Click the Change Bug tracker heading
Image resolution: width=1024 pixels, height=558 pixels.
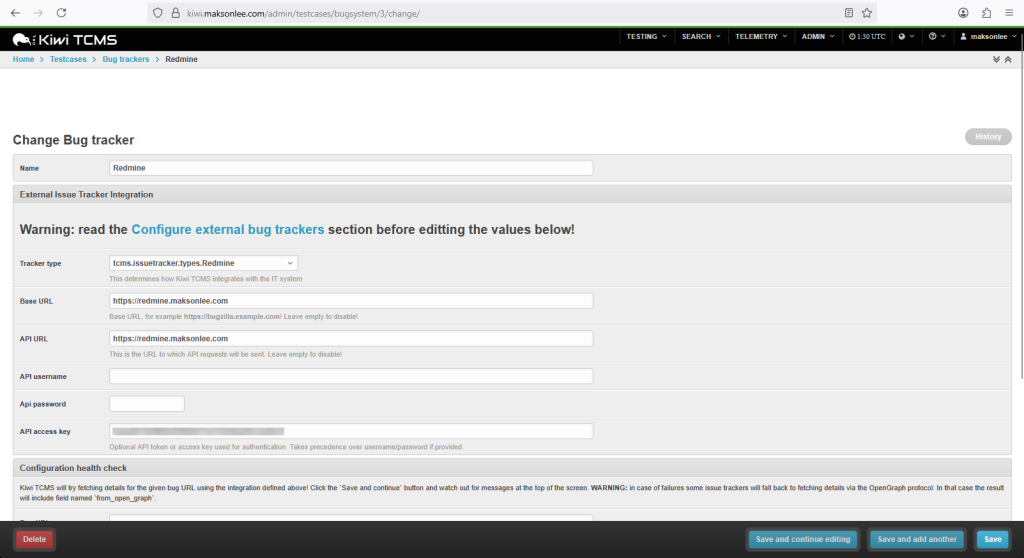coord(73,140)
